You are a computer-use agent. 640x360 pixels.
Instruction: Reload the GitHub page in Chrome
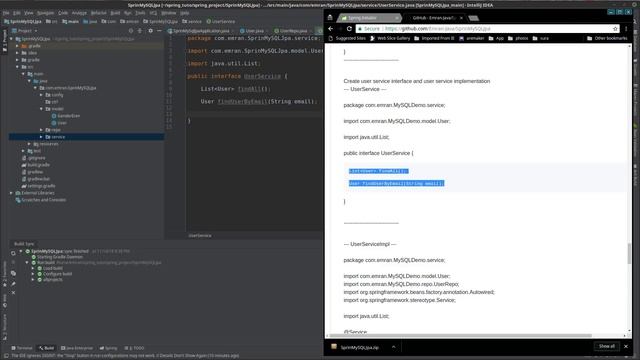coord(349,29)
